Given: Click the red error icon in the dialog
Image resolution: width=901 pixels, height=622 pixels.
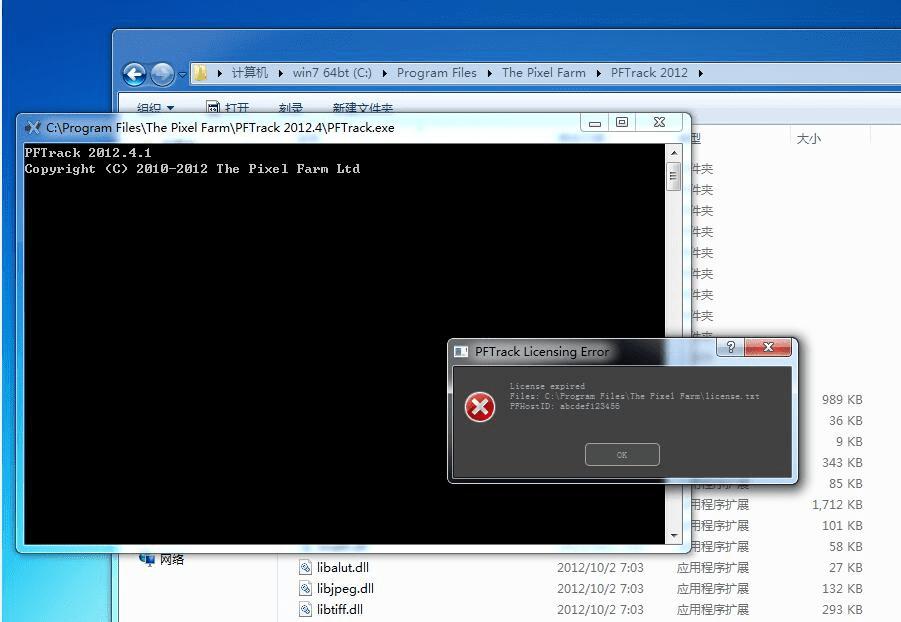Looking at the screenshot, I should 480,408.
